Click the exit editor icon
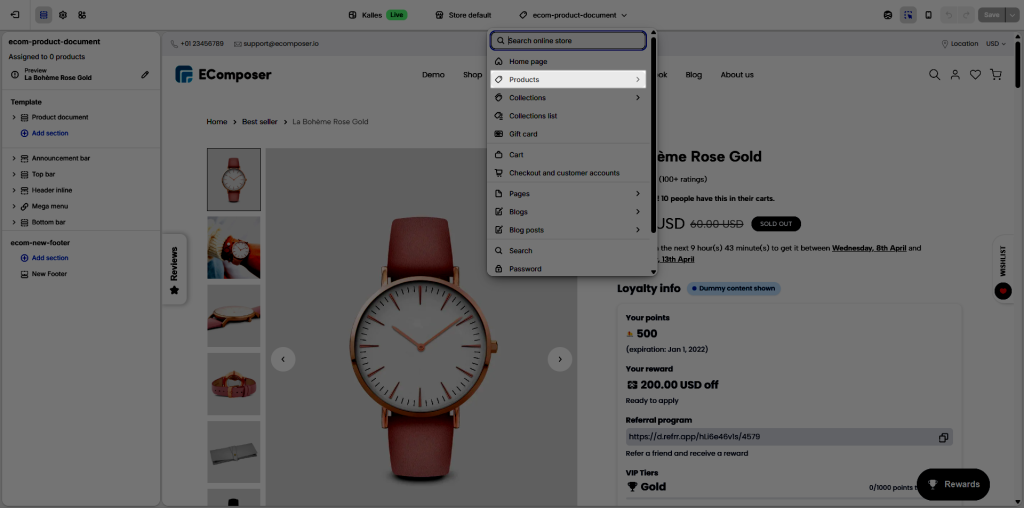Viewport: 1024px width, 508px height. tap(15, 15)
